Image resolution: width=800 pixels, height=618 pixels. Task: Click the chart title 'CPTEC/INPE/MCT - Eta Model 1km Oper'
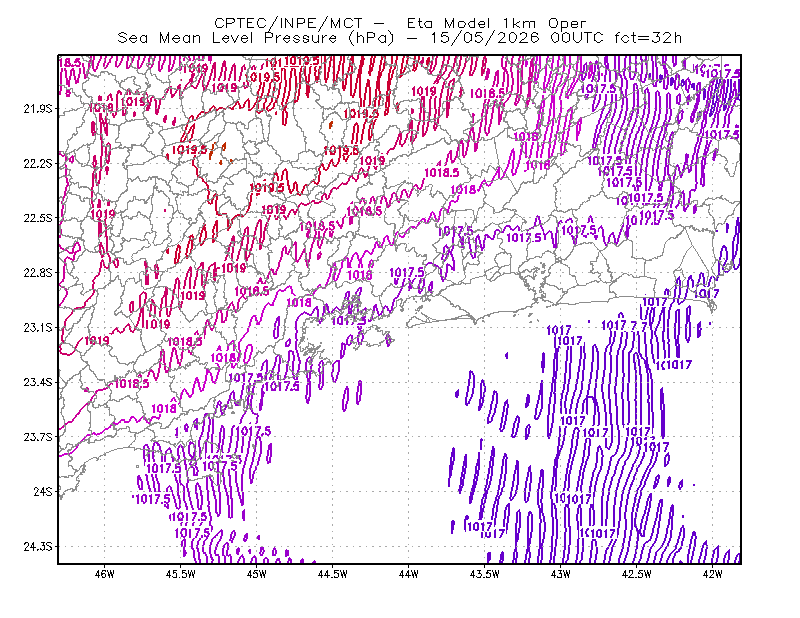click(x=400, y=23)
